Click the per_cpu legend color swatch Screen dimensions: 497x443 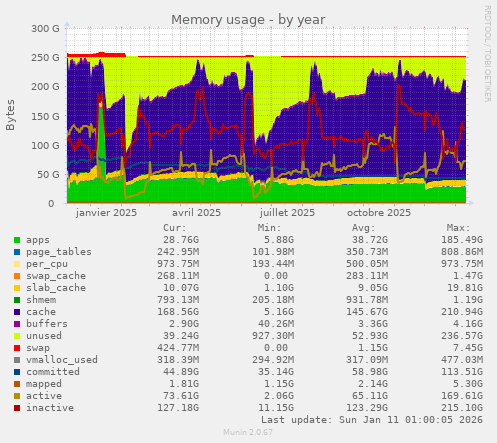pos(17,264)
